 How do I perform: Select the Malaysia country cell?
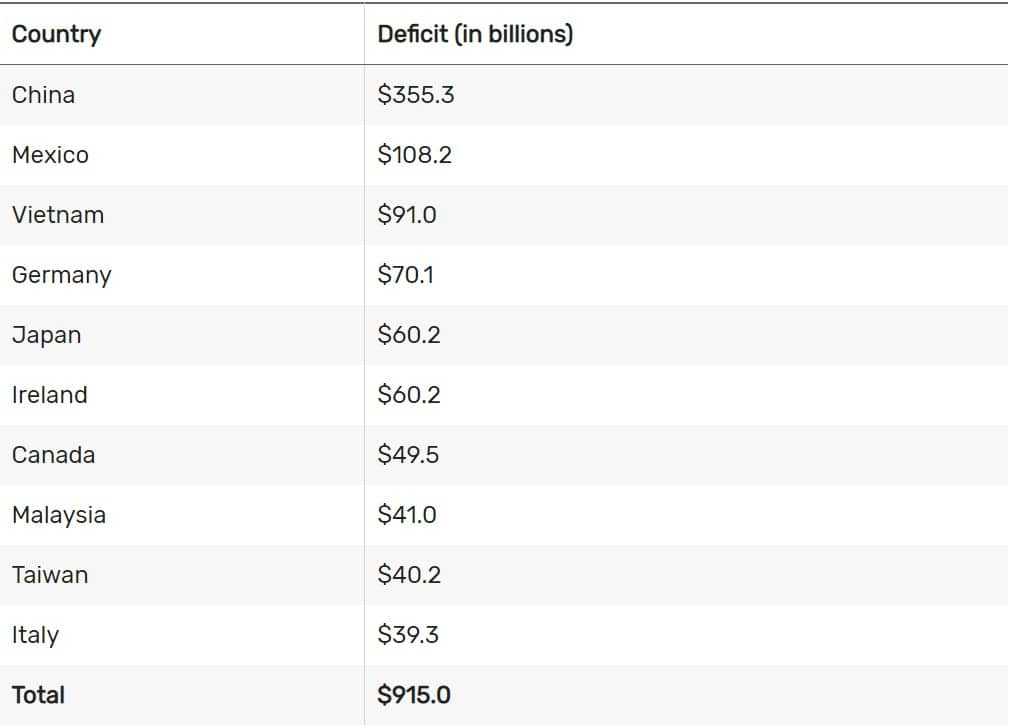(58, 515)
